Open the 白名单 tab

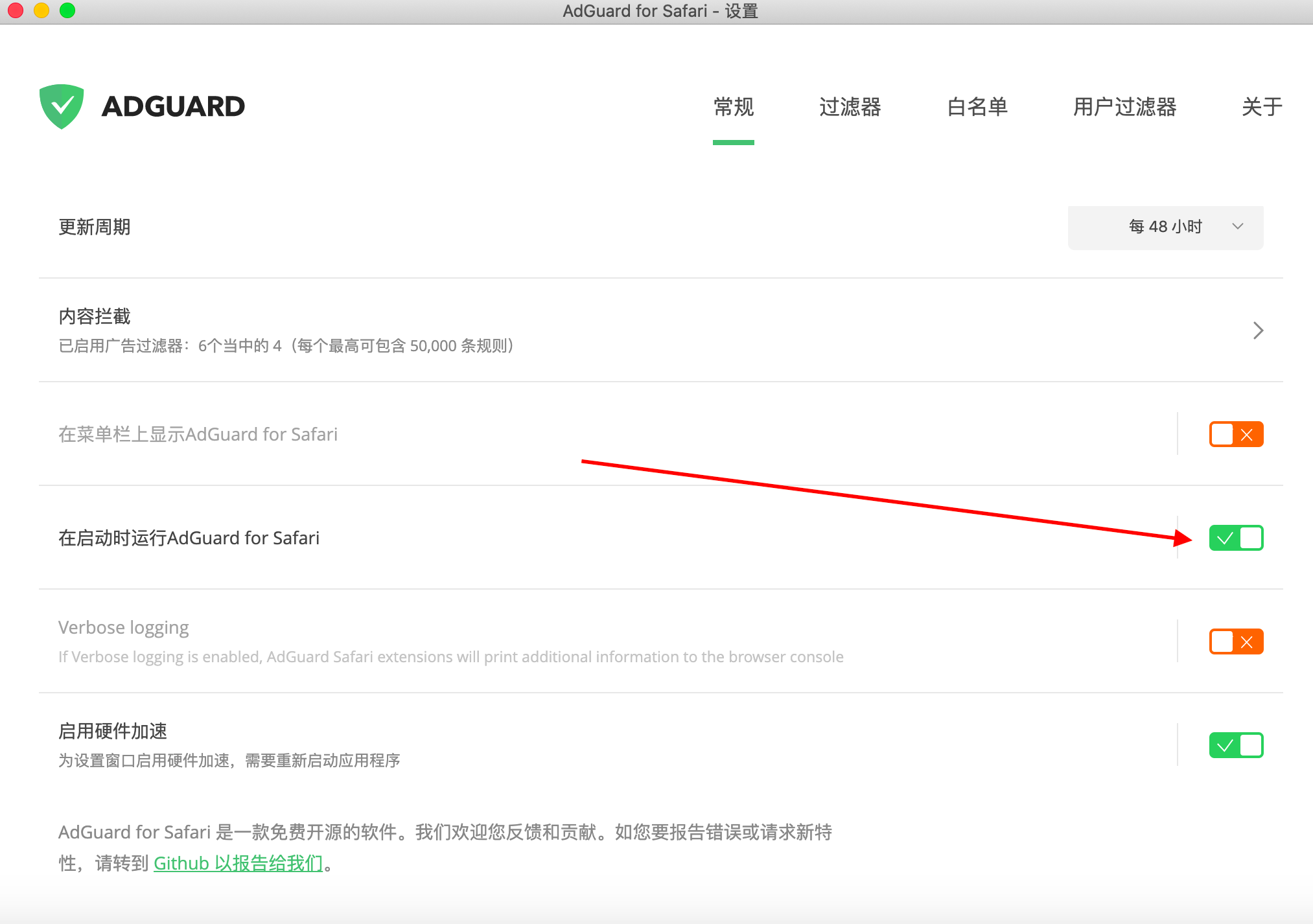(977, 107)
